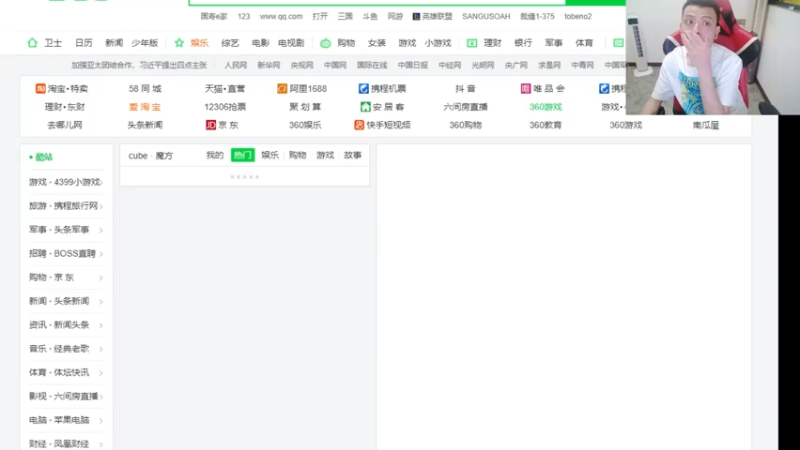Expand the 资讯·新闻头条 row chevron
The image size is (800, 450).
(101, 325)
